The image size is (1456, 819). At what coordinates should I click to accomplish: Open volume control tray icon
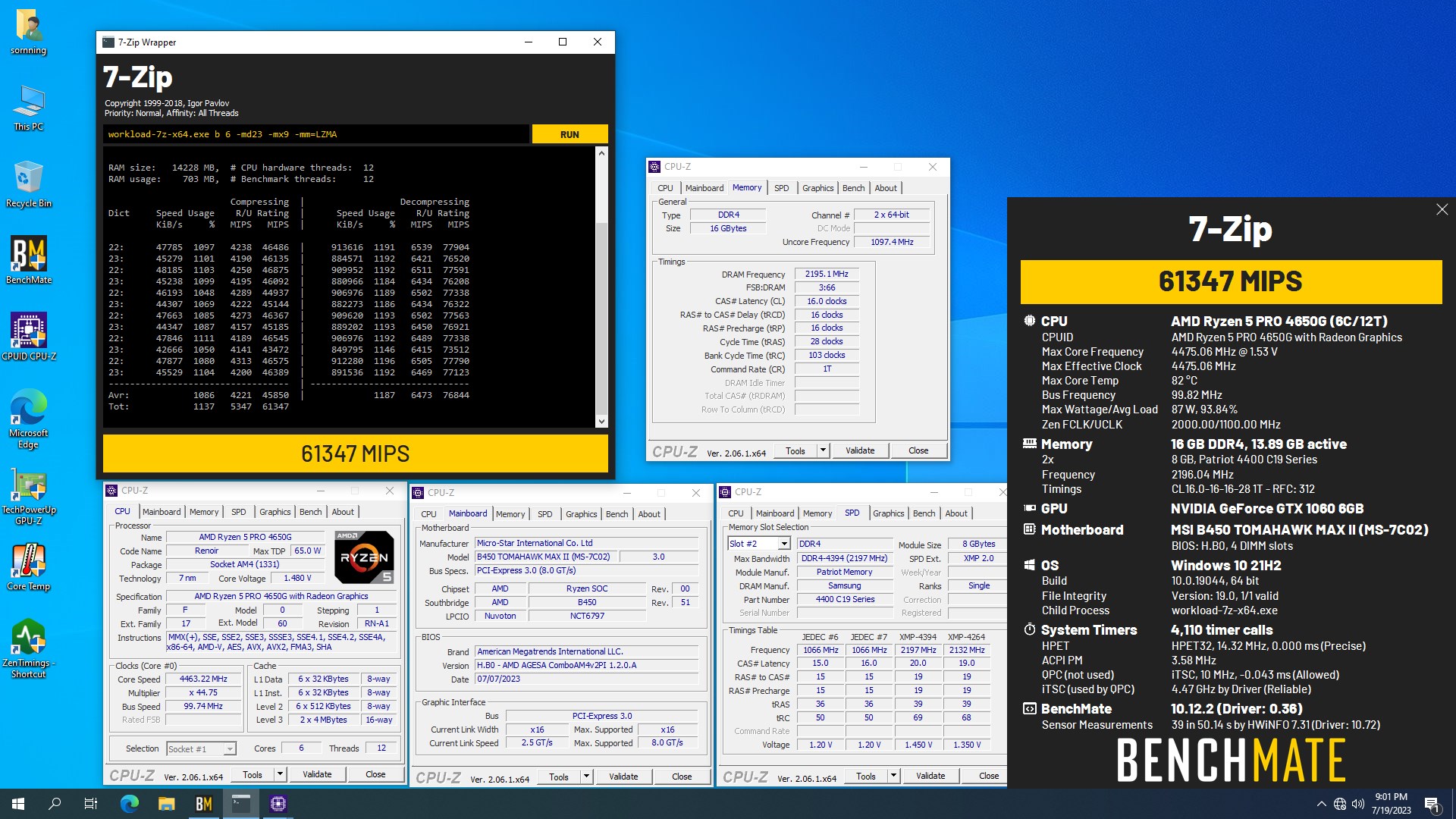pyautogui.click(x=1358, y=804)
